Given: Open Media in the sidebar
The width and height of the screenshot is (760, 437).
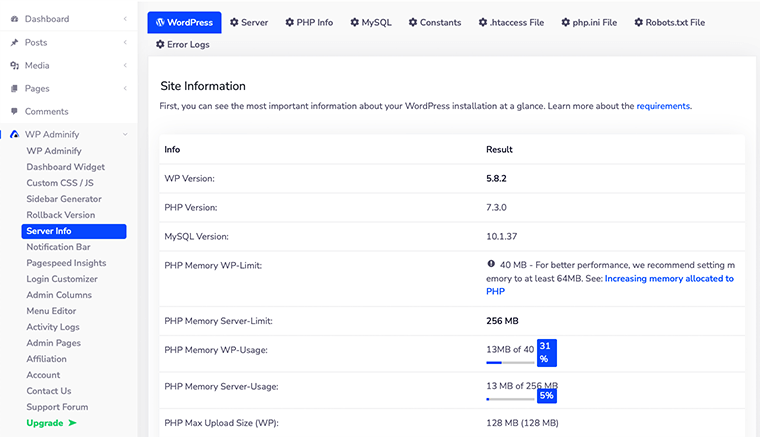Looking at the screenshot, I should 37,65.
